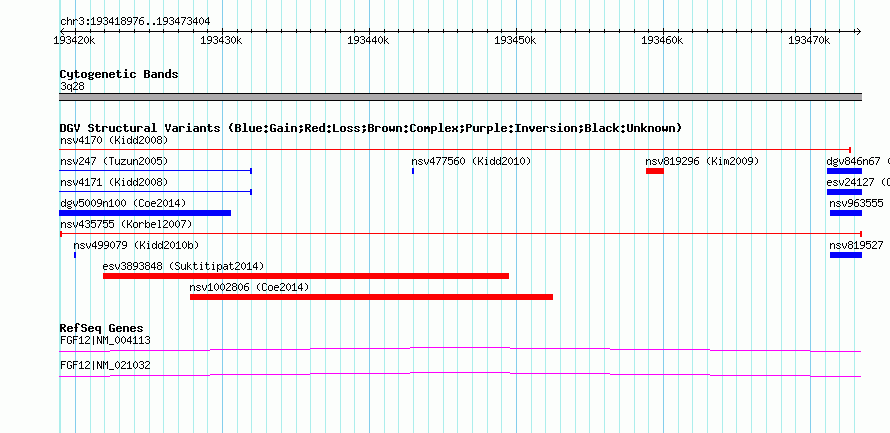Click the nsv819527 blue gain block
This screenshot has height=433, width=890.
pos(846,255)
